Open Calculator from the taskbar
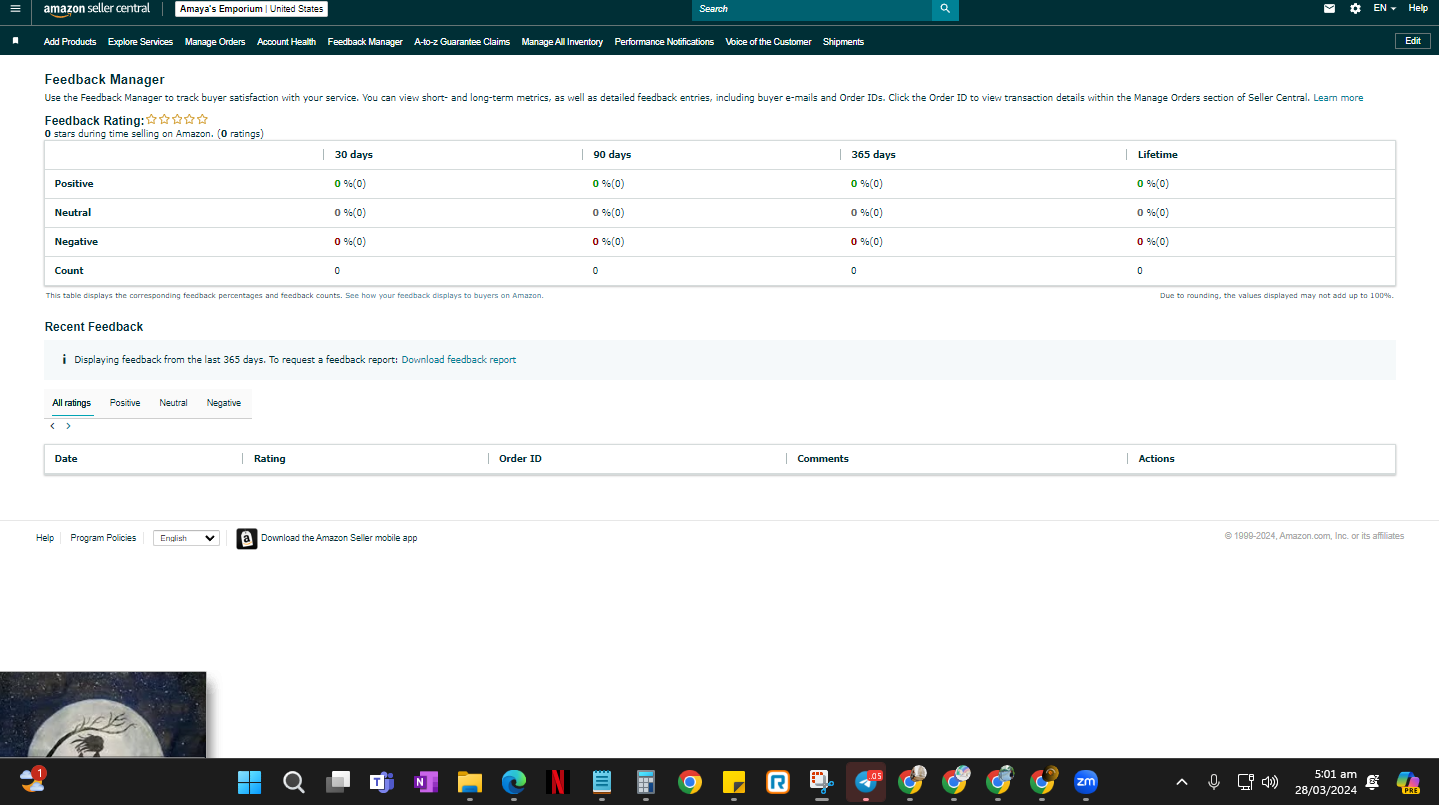 [646, 782]
